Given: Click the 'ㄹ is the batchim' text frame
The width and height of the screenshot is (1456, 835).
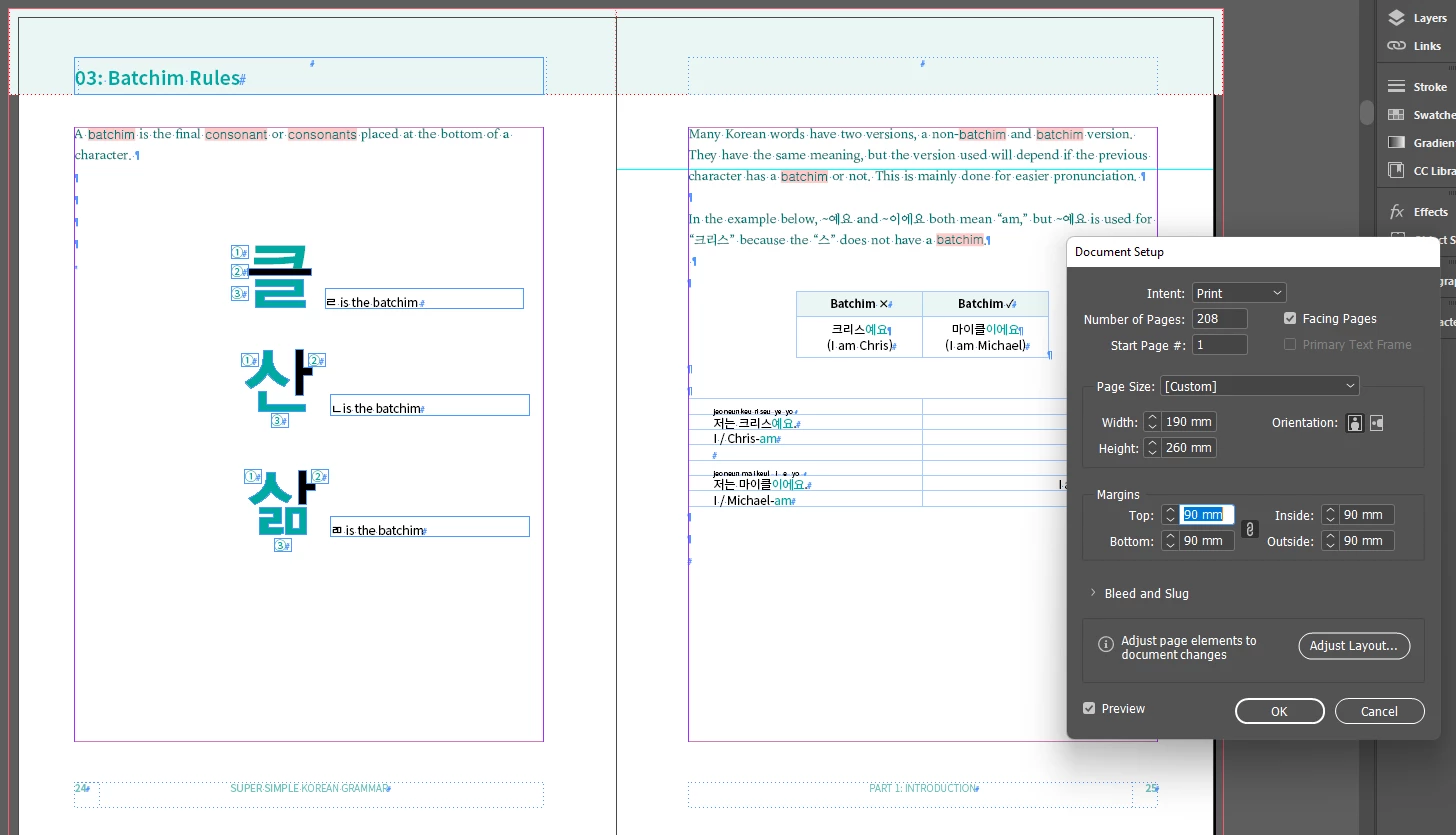Looking at the screenshot, I should click(x=424, y=299).
